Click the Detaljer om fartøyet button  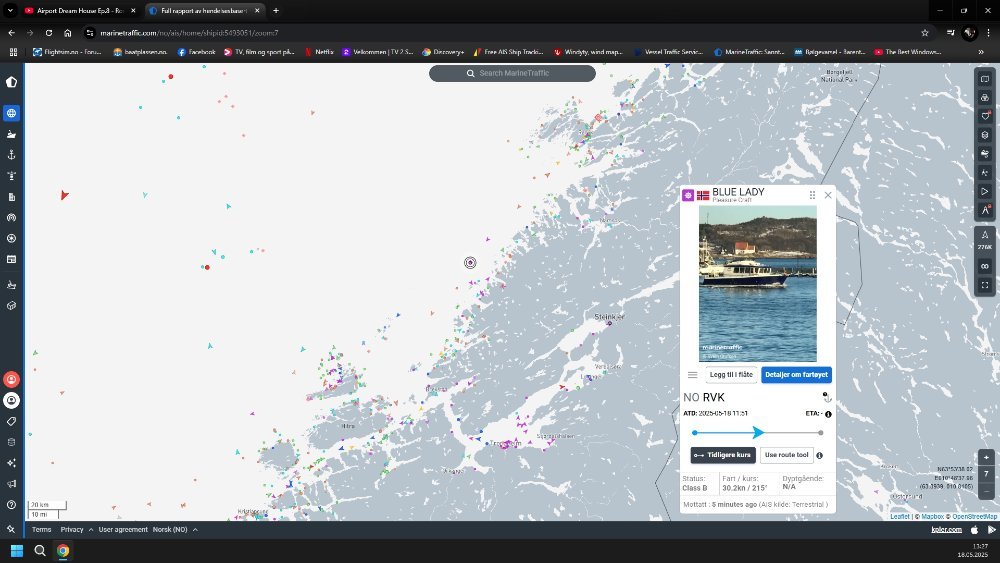pyautogui.click(x=796, y=375)
